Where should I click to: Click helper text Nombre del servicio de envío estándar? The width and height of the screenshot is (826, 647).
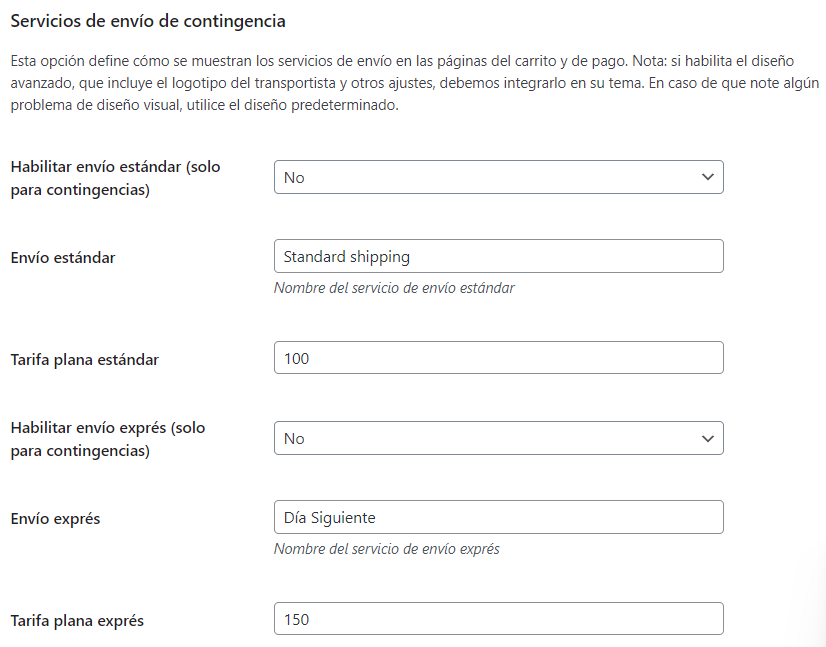394,288
